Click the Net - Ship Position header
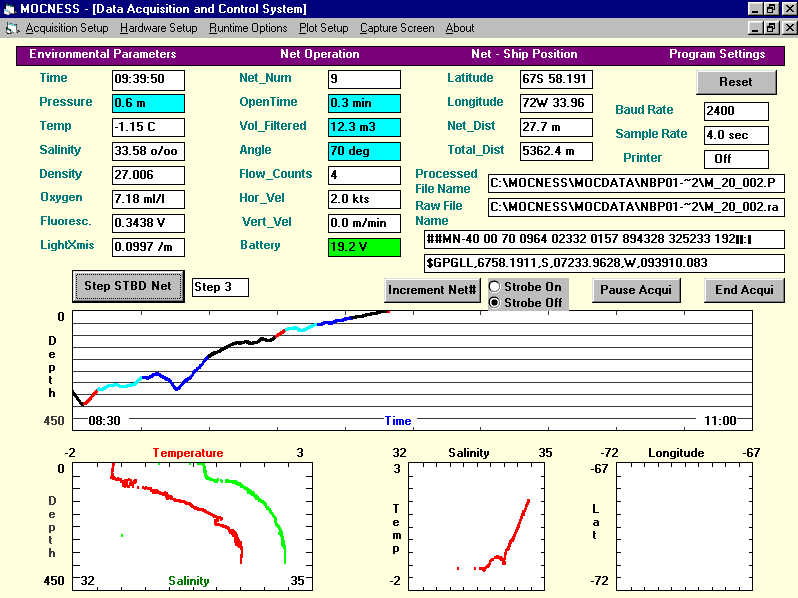 pyautogui.click(x=524, y=54)
